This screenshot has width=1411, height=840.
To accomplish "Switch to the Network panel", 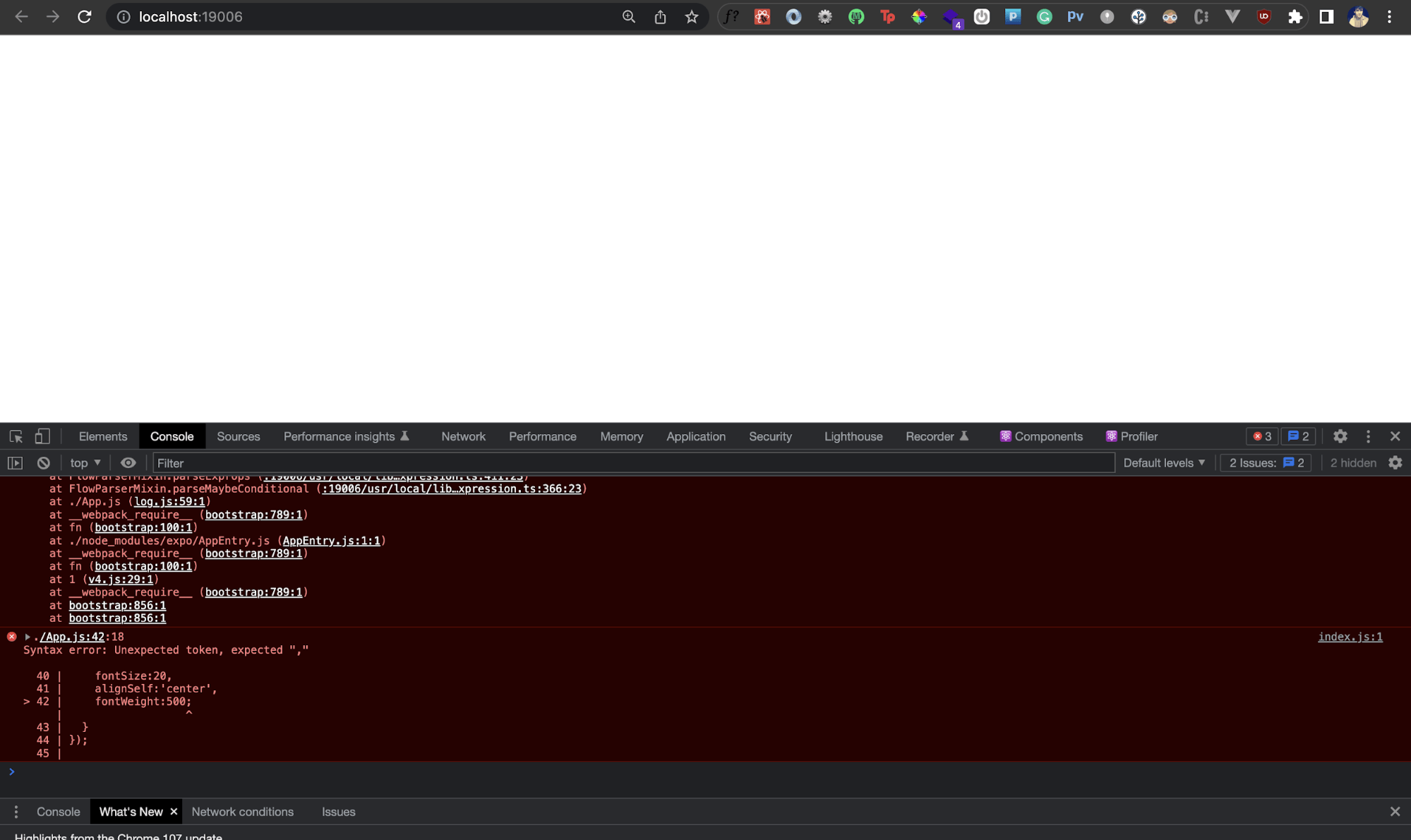I will pyautogui.click(x=463, y=436).
